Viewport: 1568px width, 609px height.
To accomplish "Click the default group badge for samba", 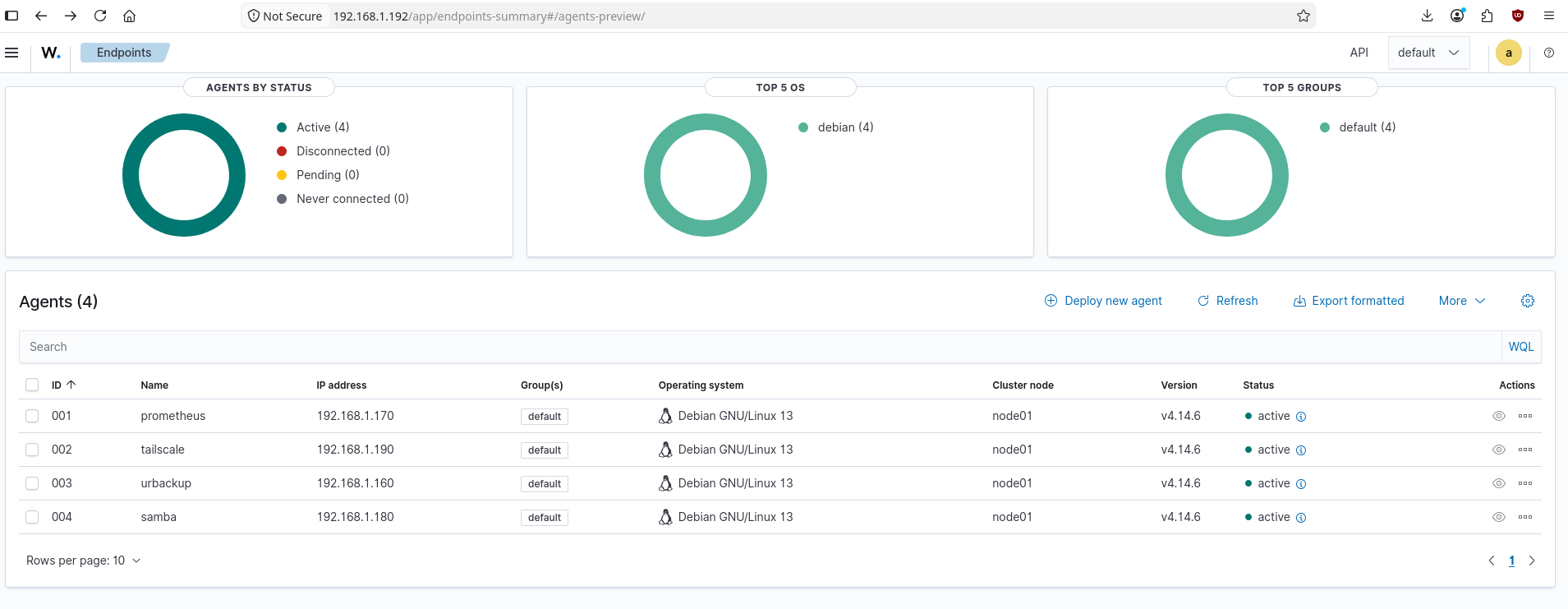I will (x=545, y=518).
